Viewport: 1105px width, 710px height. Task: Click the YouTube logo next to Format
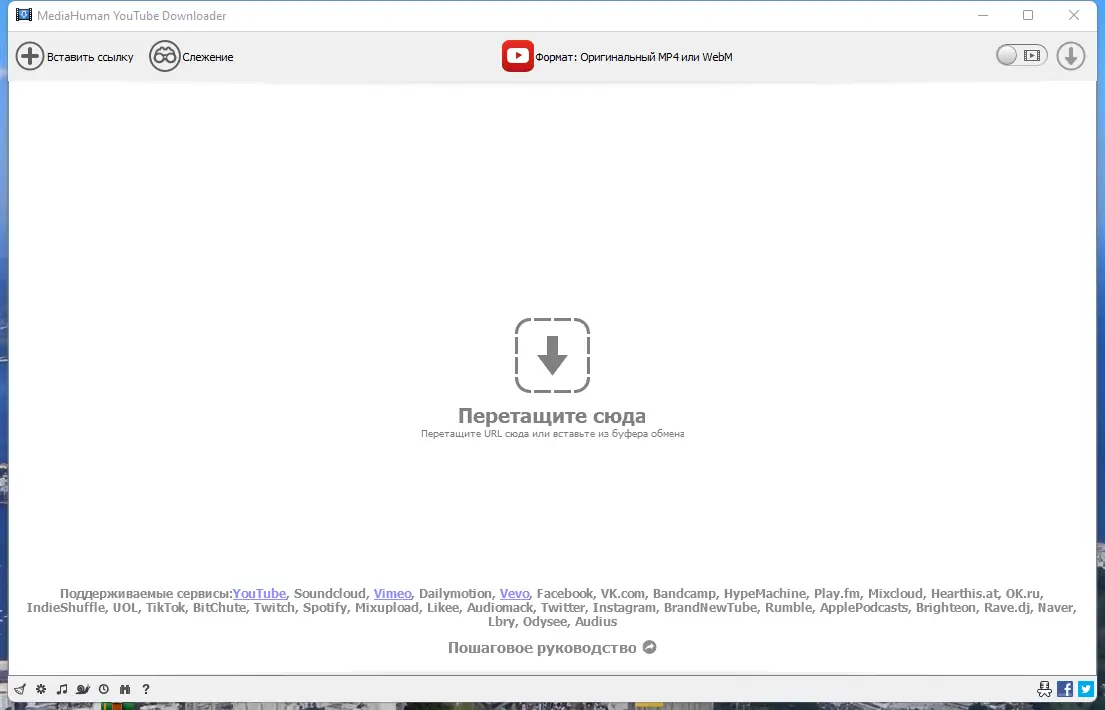click(x=517, y=56)
